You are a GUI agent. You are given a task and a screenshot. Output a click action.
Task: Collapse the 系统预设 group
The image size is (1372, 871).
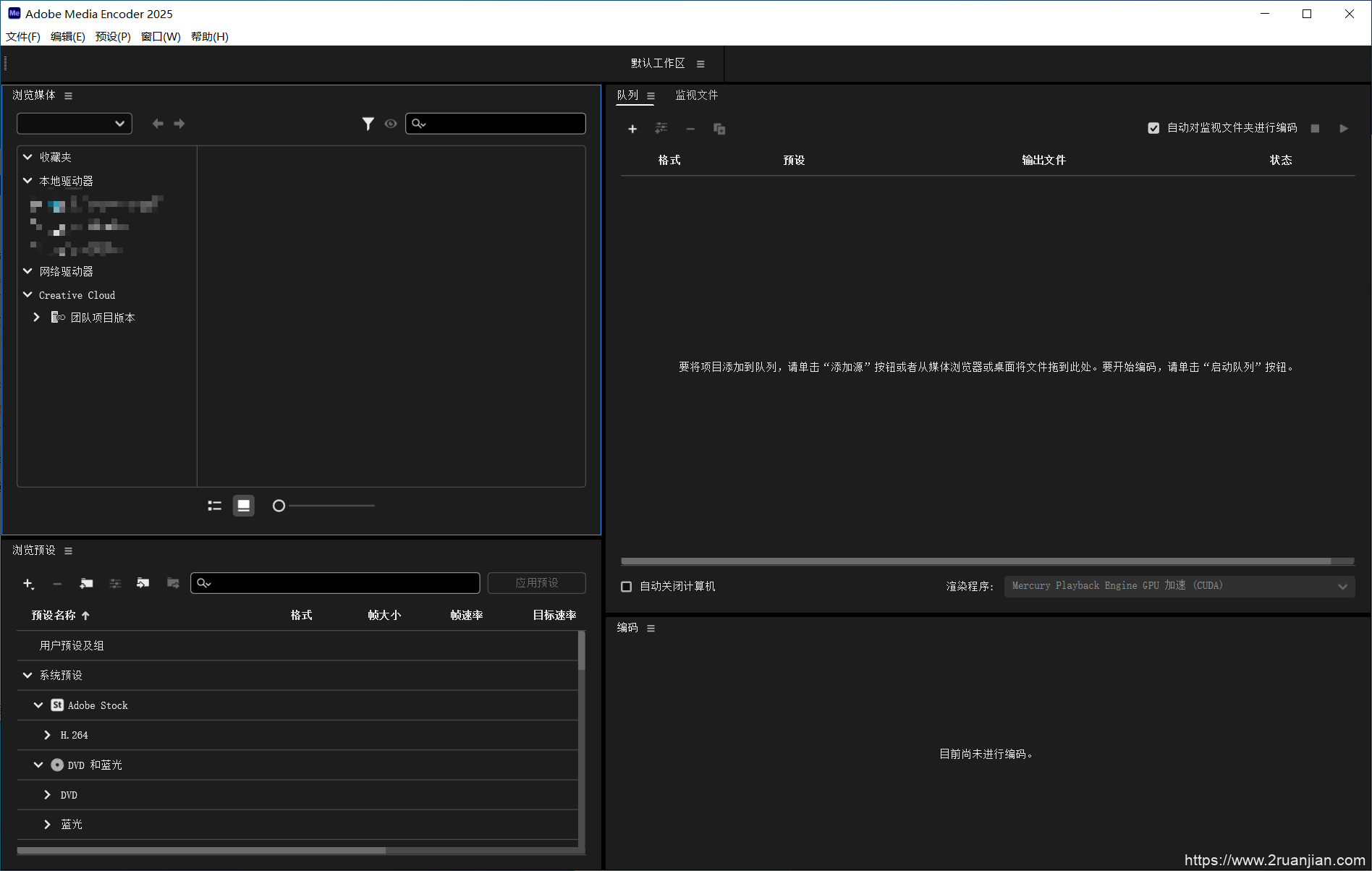[x=27, y=676]
